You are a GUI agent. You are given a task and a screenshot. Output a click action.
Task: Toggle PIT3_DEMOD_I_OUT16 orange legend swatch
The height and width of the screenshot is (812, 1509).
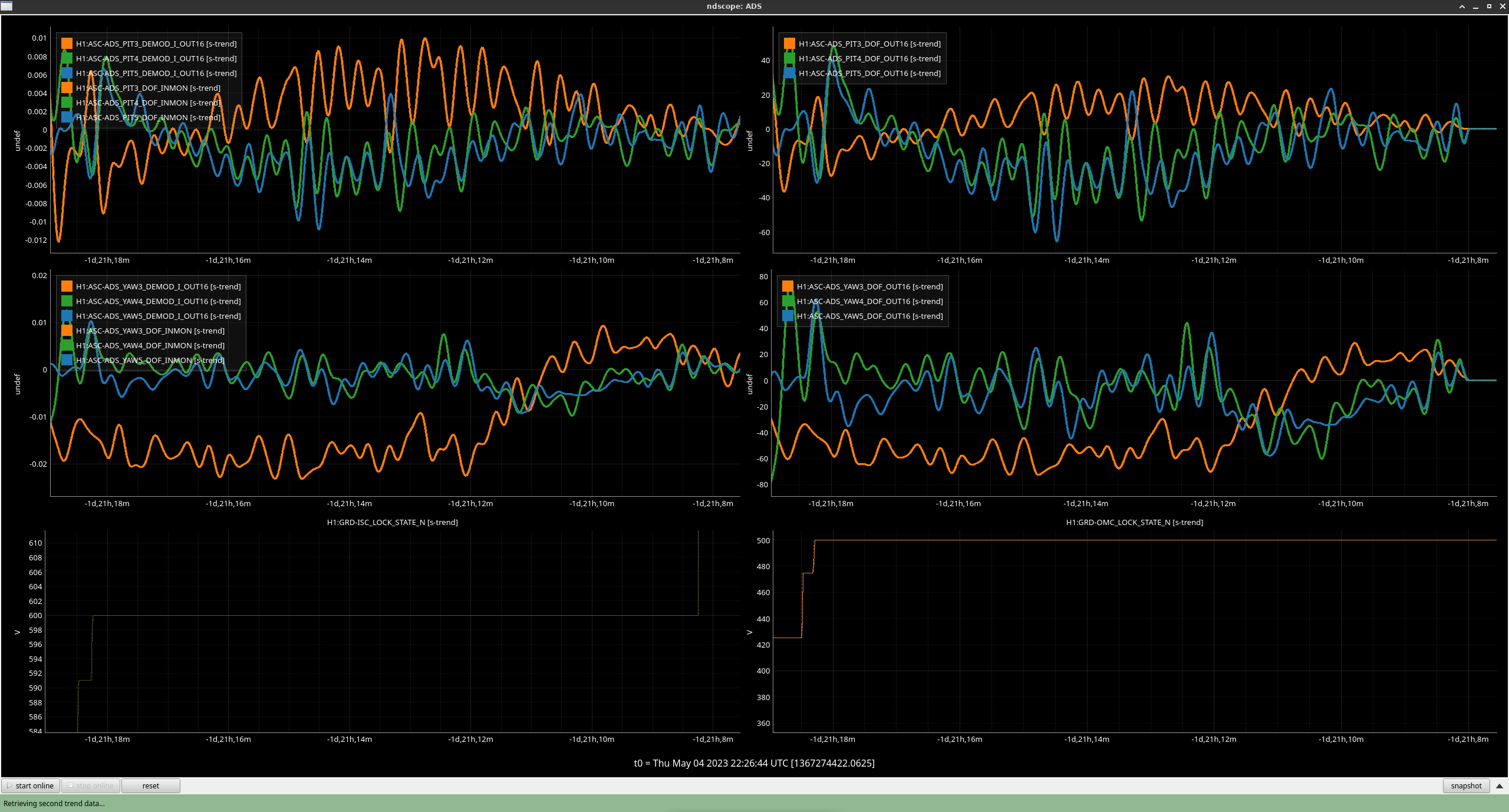[x=67, y=44]
